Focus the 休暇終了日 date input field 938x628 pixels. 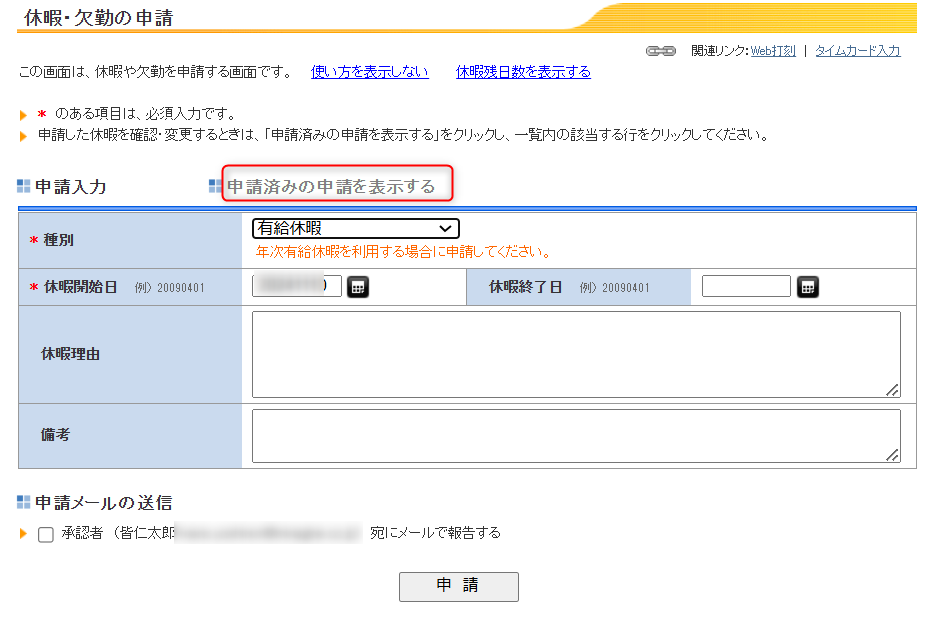746,286
